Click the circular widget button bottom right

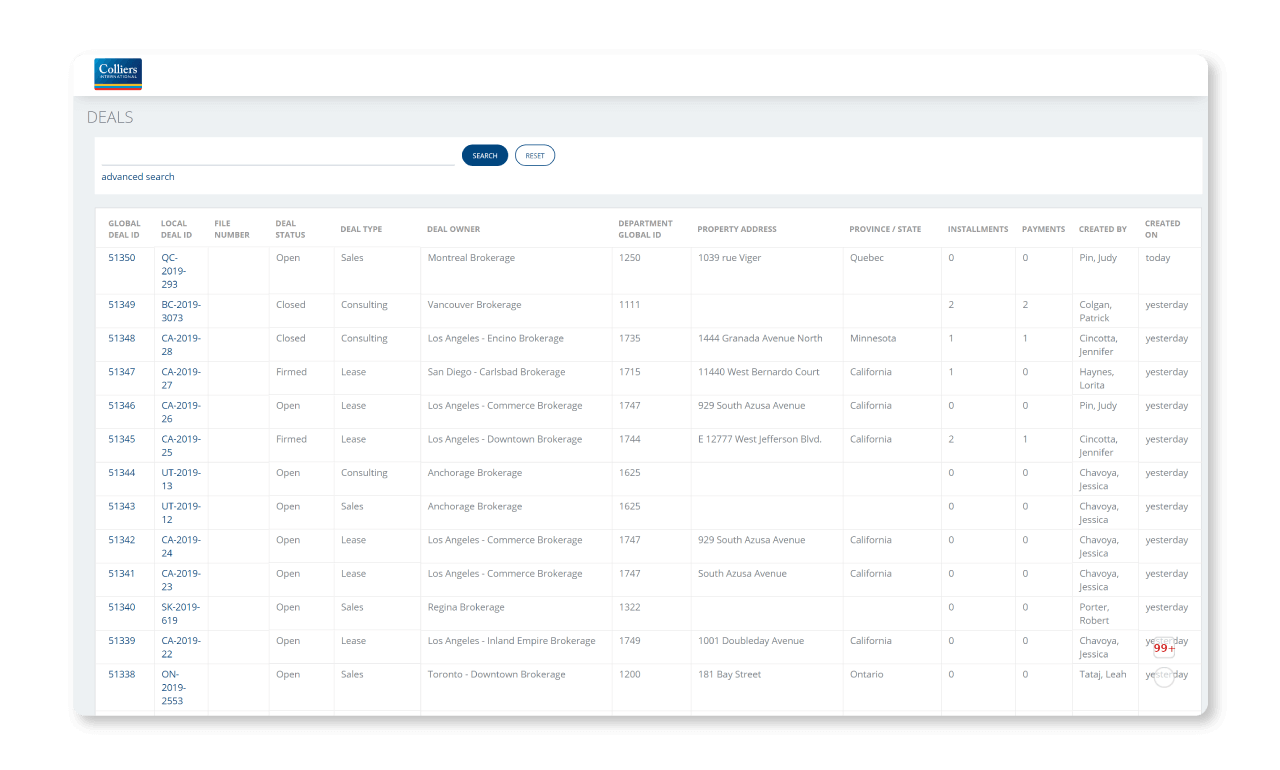point(1163,677)
